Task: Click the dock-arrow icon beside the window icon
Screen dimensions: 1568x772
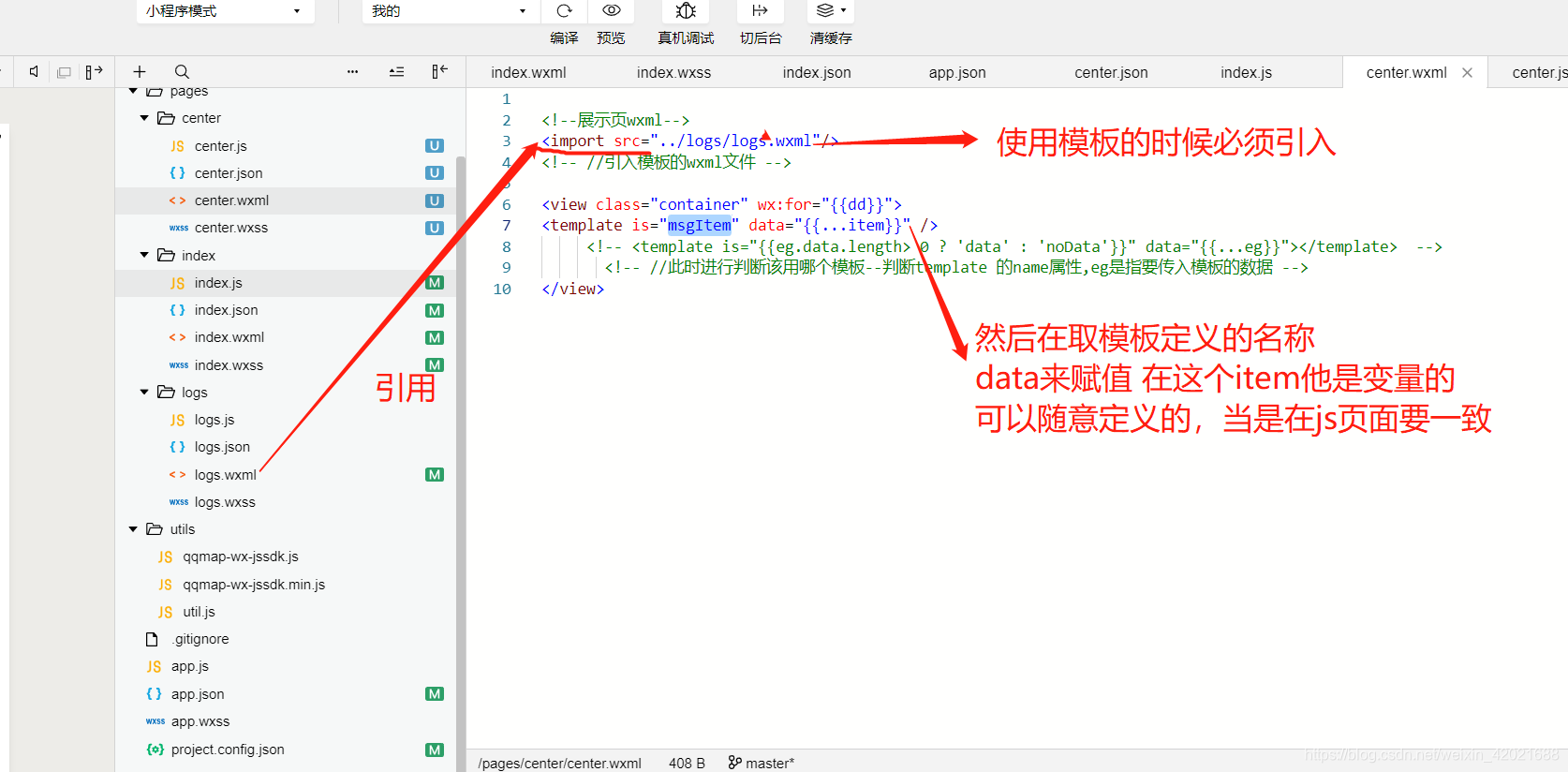Action: (94, 71)
